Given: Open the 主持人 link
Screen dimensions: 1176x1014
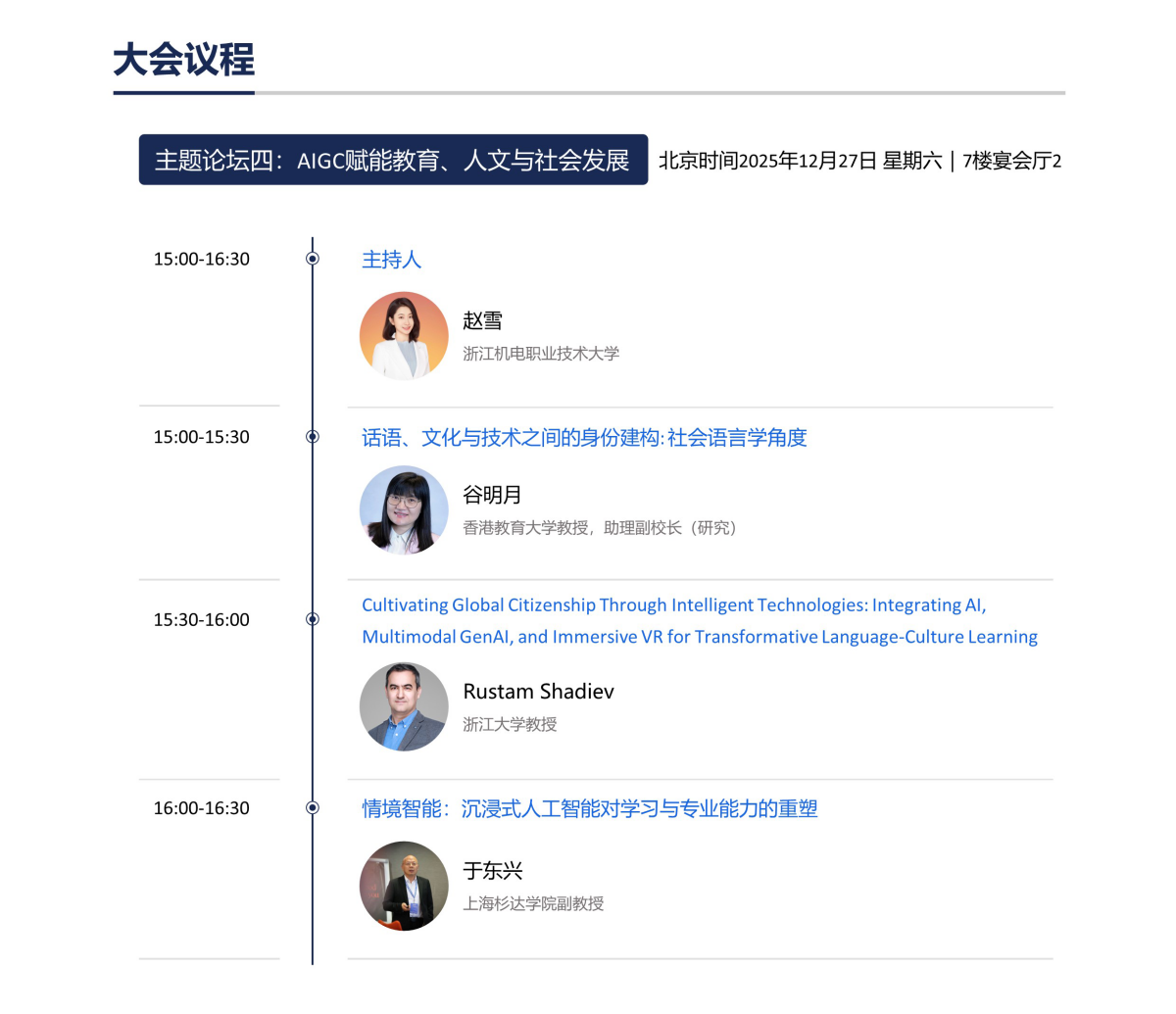Looking at the screenshot, I should (391, 258).
